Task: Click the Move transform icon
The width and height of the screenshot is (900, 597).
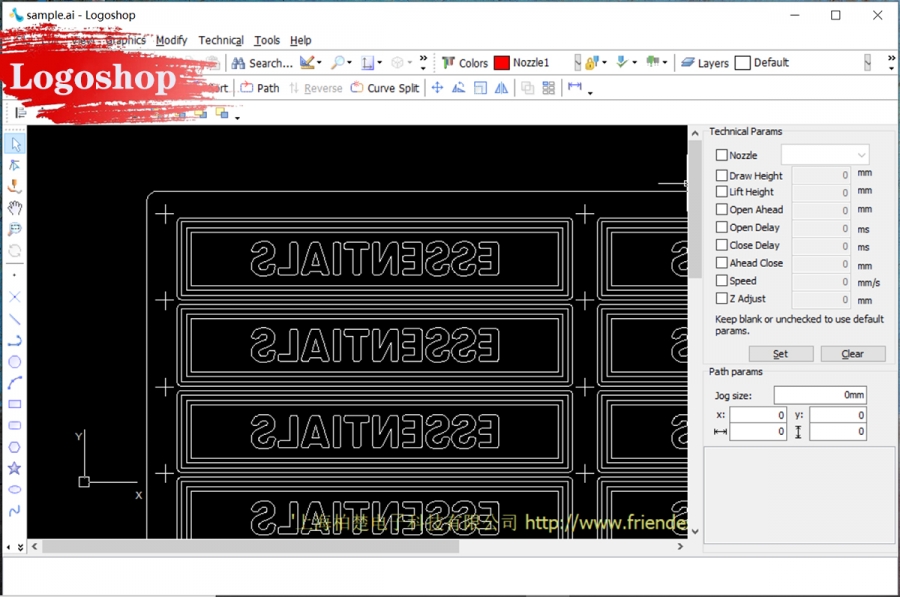Action: [437, 88]
